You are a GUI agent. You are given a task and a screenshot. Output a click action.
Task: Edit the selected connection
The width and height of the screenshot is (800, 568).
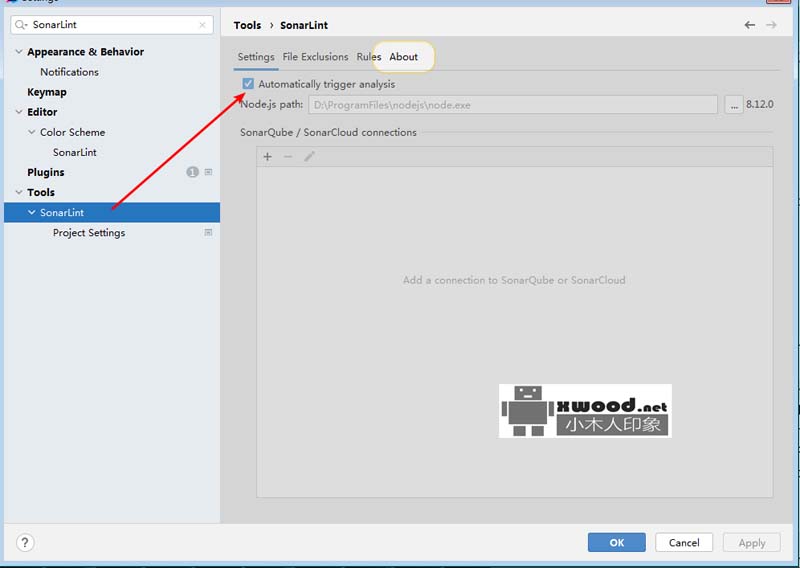click(x=309, y=157)
